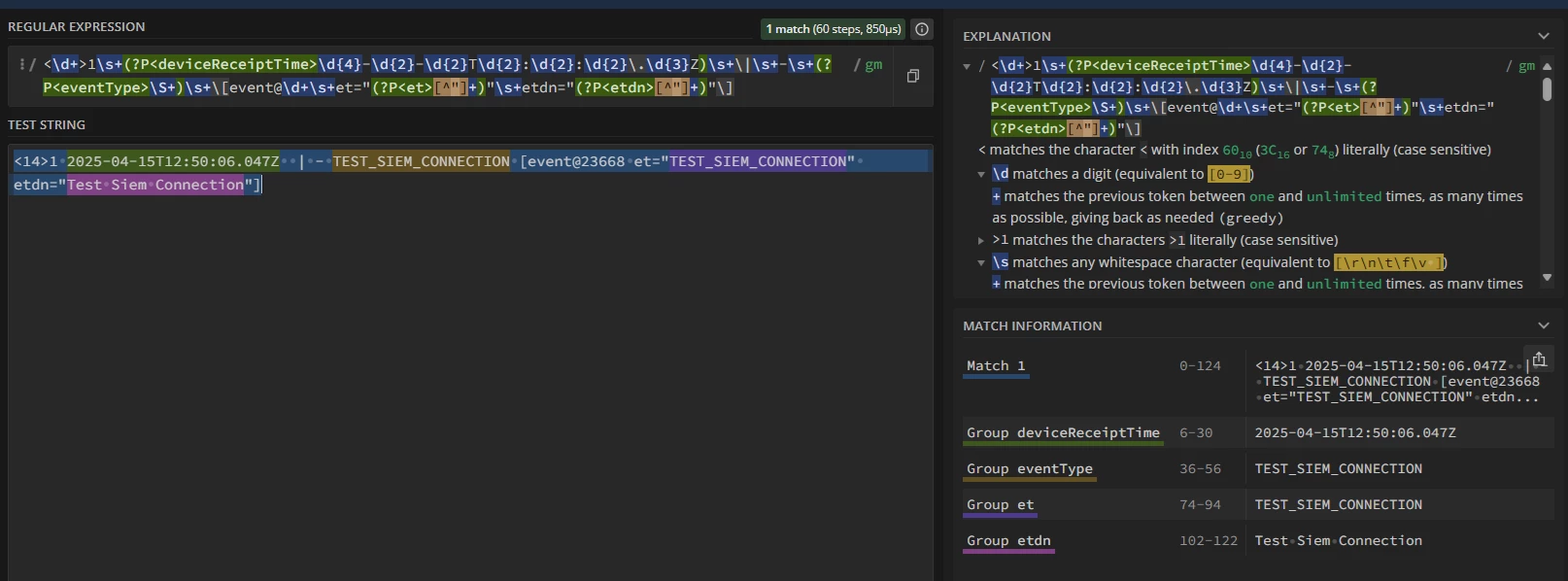Click the REGULAR EXPRESSION heading
Image resolution: width=1568 pixels, height=581 pixels.
click(77, 27)
